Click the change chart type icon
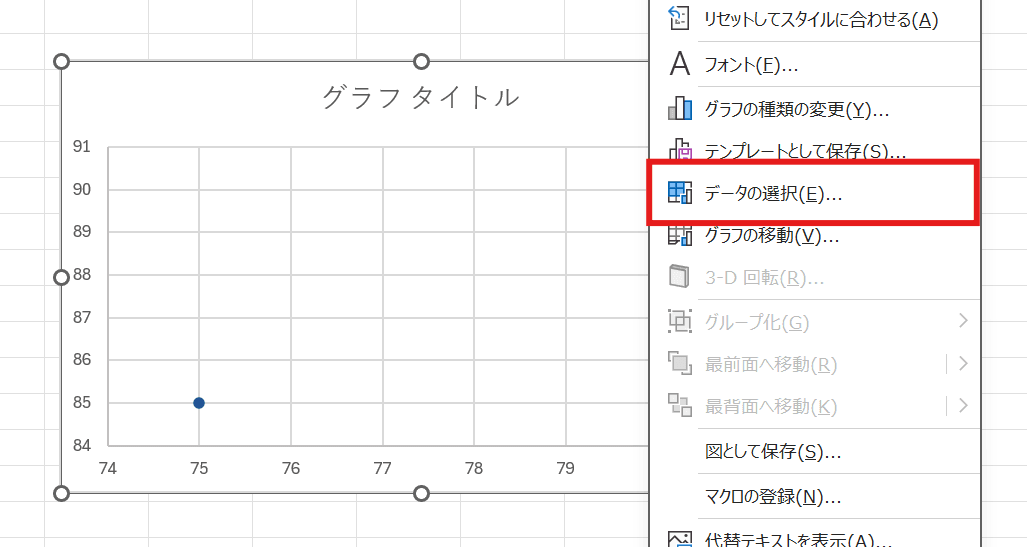1027x547 pixels. pyautogui.click(x=680, y=108)
